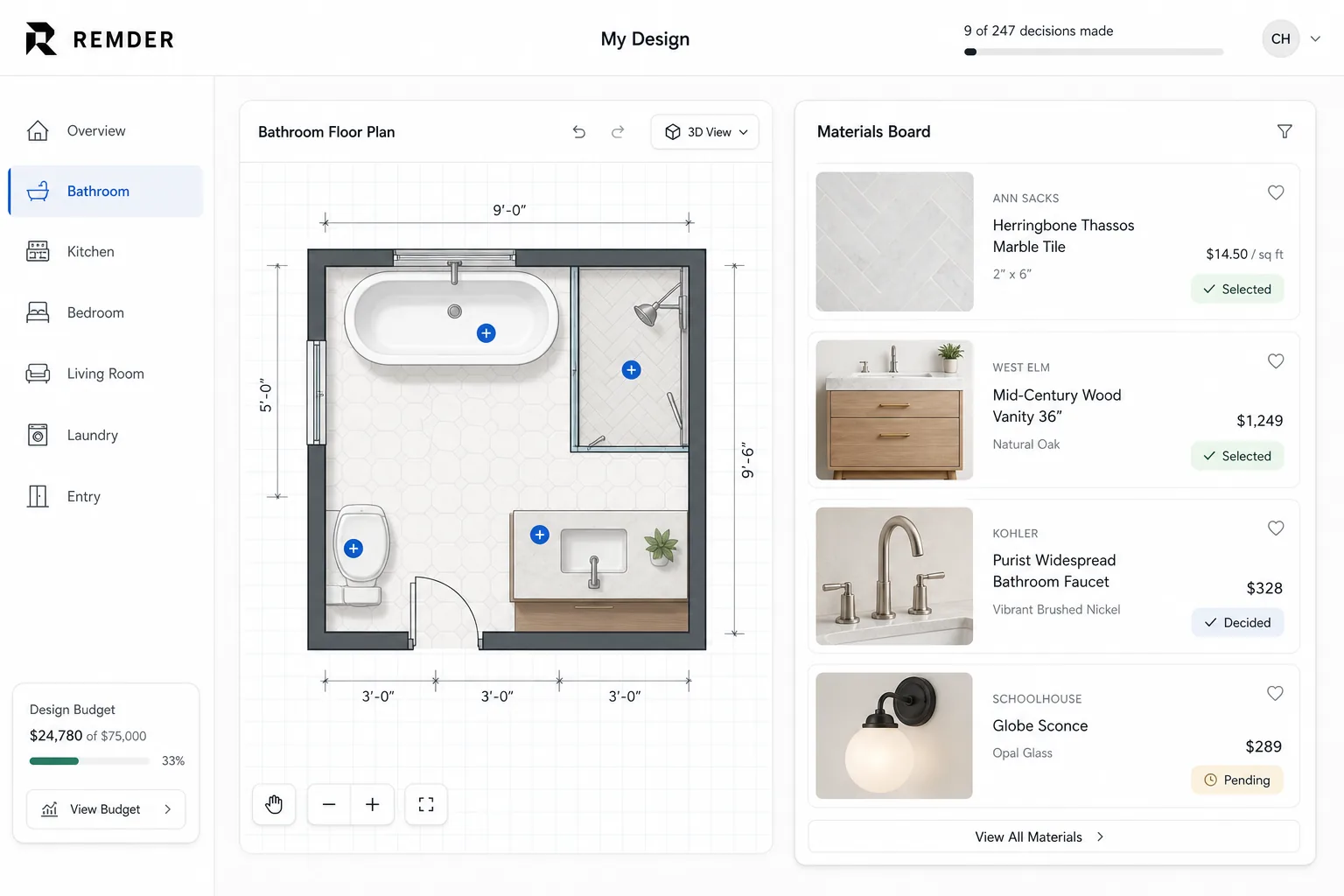The width and height of the screenshot is (1344, 896).
Task: Undo the last floor plan change
Action: (x=578, y=132)
